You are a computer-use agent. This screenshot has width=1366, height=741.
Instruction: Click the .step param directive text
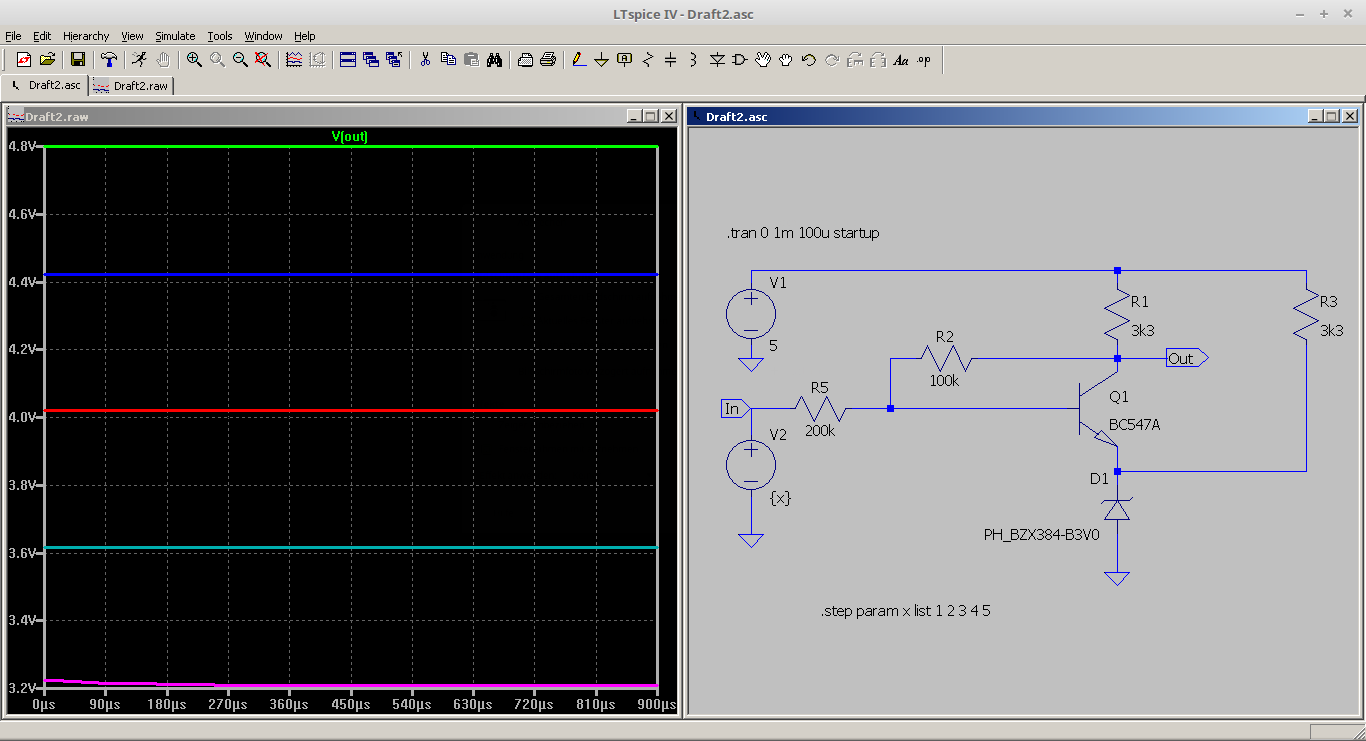point(905,611)
